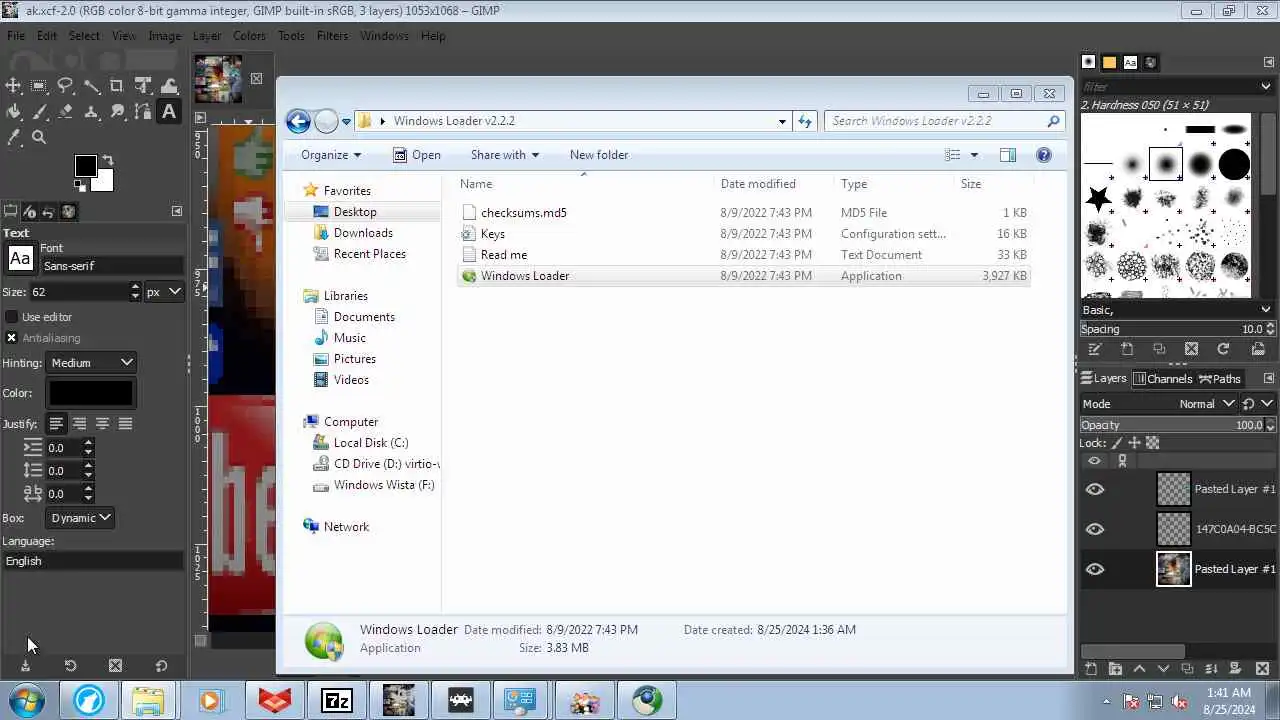The height and width of the screenshot is (720, 1280).
Task: Select the Text tool
Action: (x=169, y=112)
